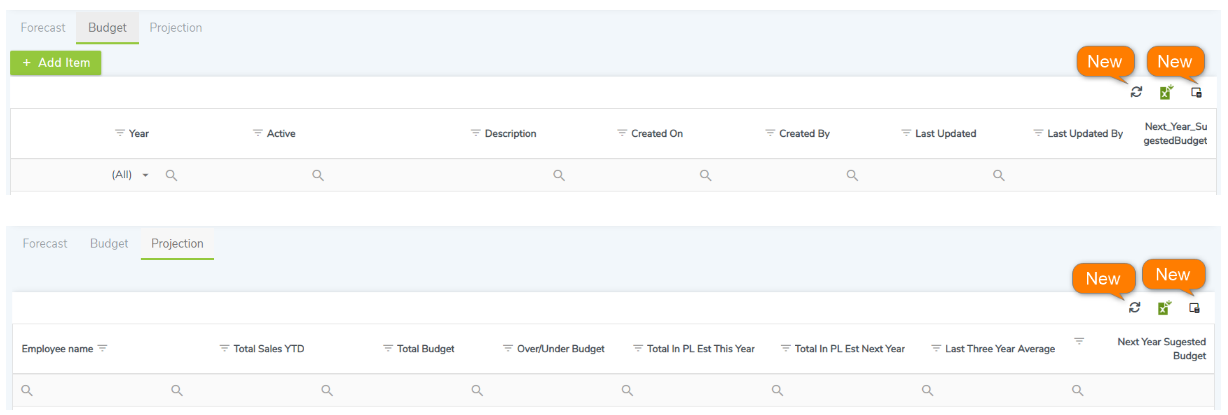Open the column chooser in the Budget grid

(1196, 92)
